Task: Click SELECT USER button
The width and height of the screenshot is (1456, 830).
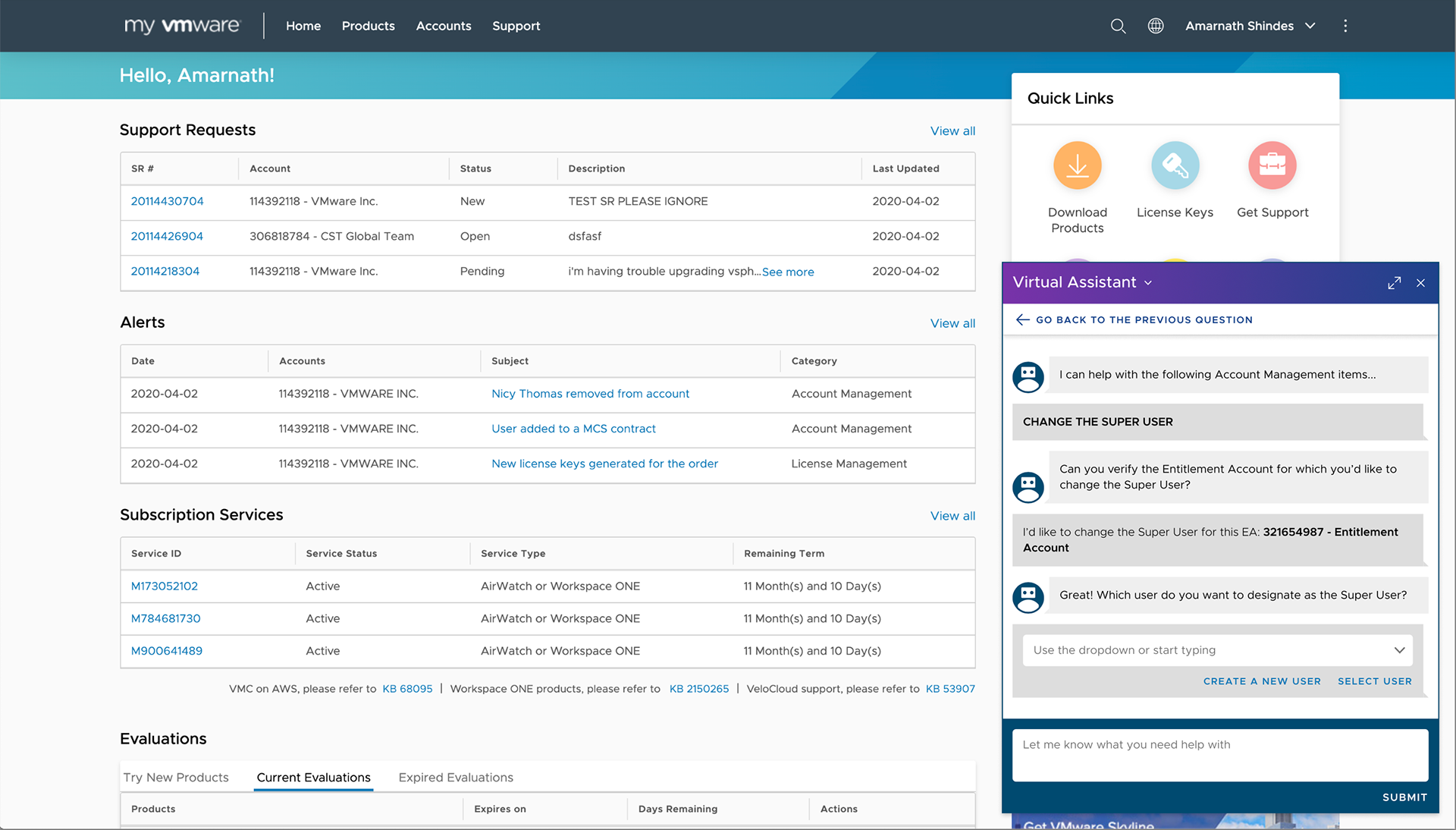Action: tap(1374, 681)
